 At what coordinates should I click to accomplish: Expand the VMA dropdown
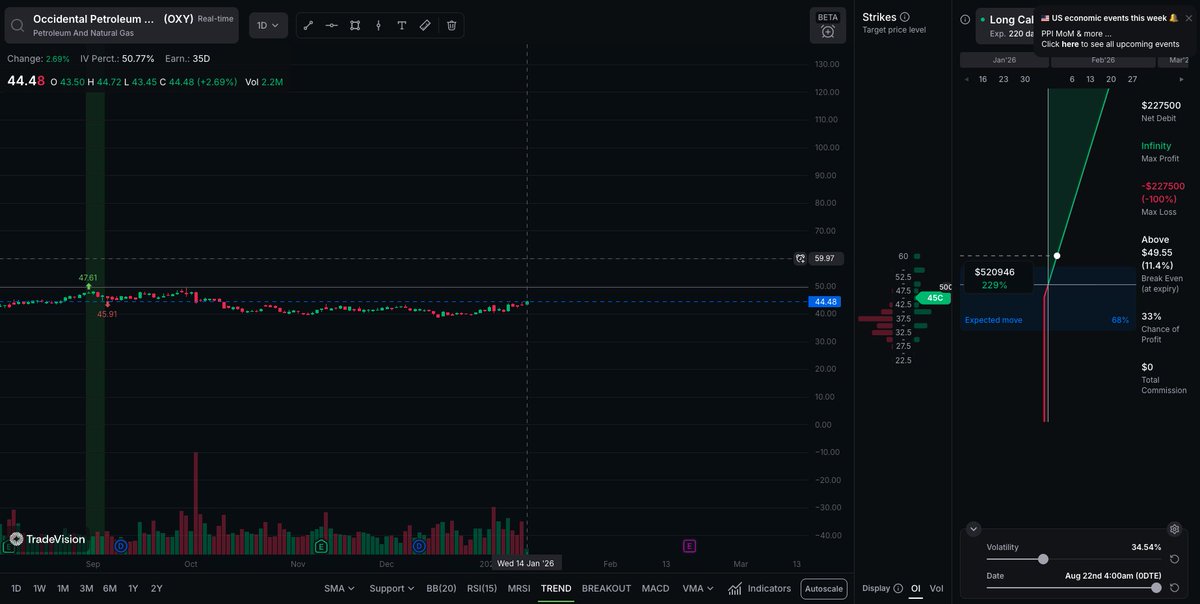coord(697,588)
